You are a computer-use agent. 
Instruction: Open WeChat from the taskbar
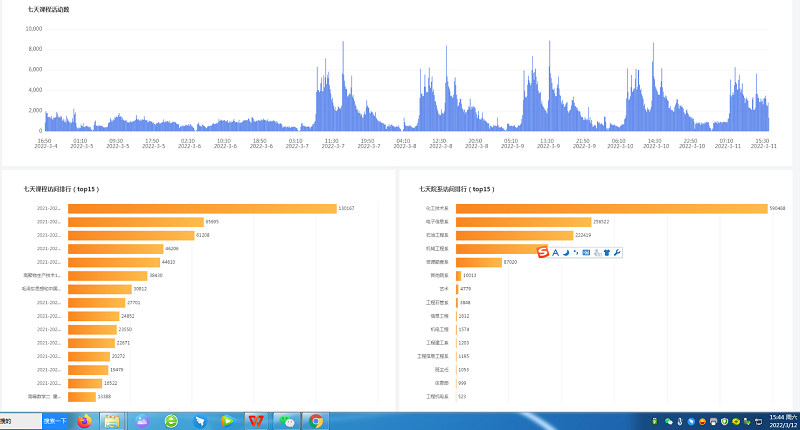tap(287, 421)
